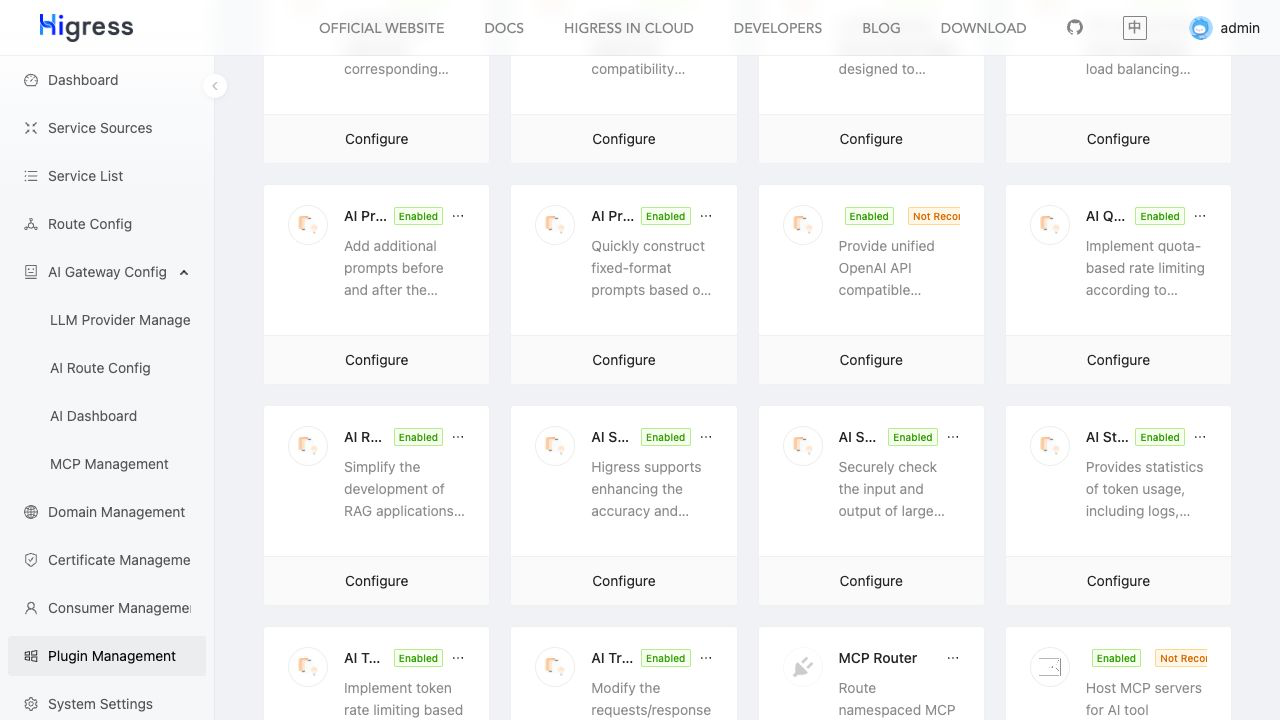This screenshot has width=1280, height=720.
Task: Click the MCP Router plug icon
Action: point(802,667)
